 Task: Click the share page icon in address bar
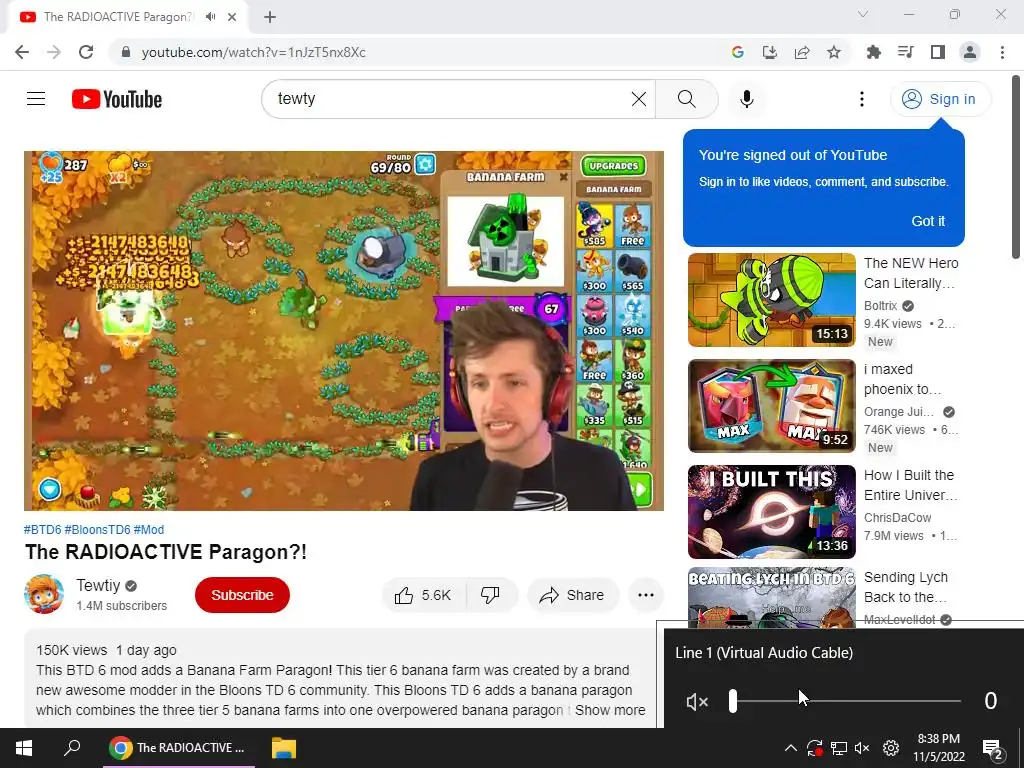802,52
